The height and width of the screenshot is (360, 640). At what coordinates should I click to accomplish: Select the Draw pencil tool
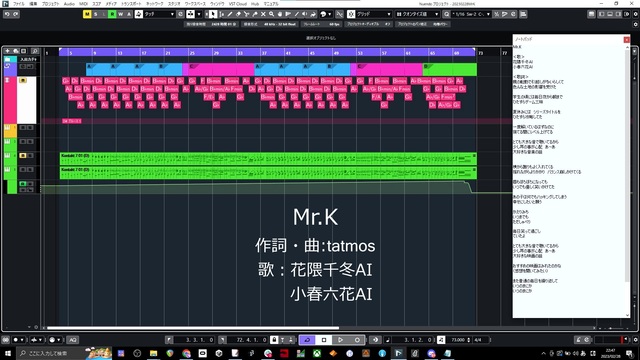(x=230, y=14)
